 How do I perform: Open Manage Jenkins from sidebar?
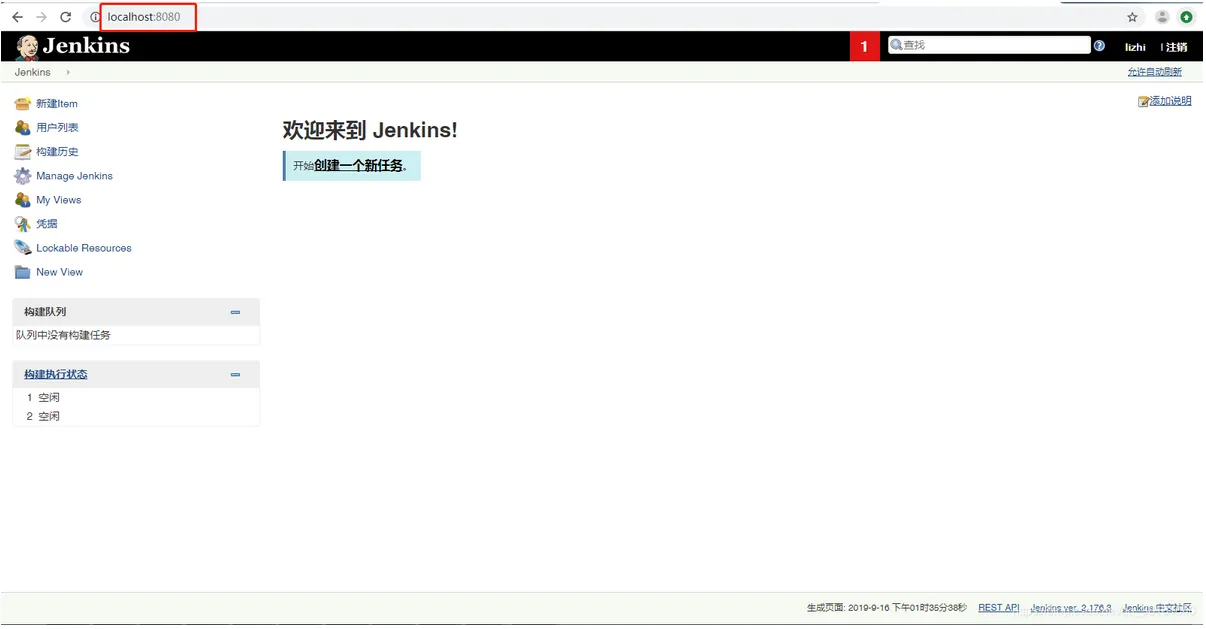pyautogui.click(x=74, y=176)
